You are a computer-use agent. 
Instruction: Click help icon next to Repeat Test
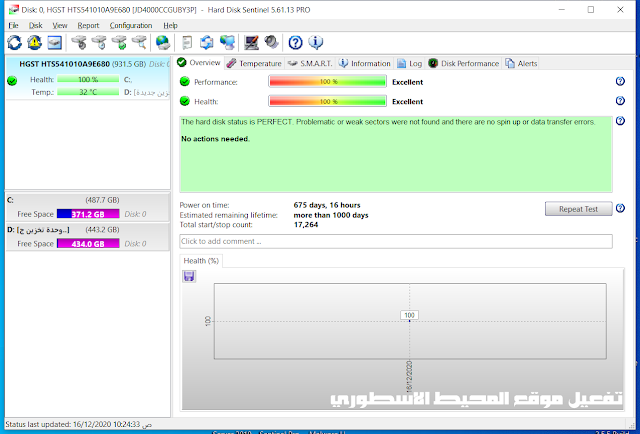(x=620, y=208)
